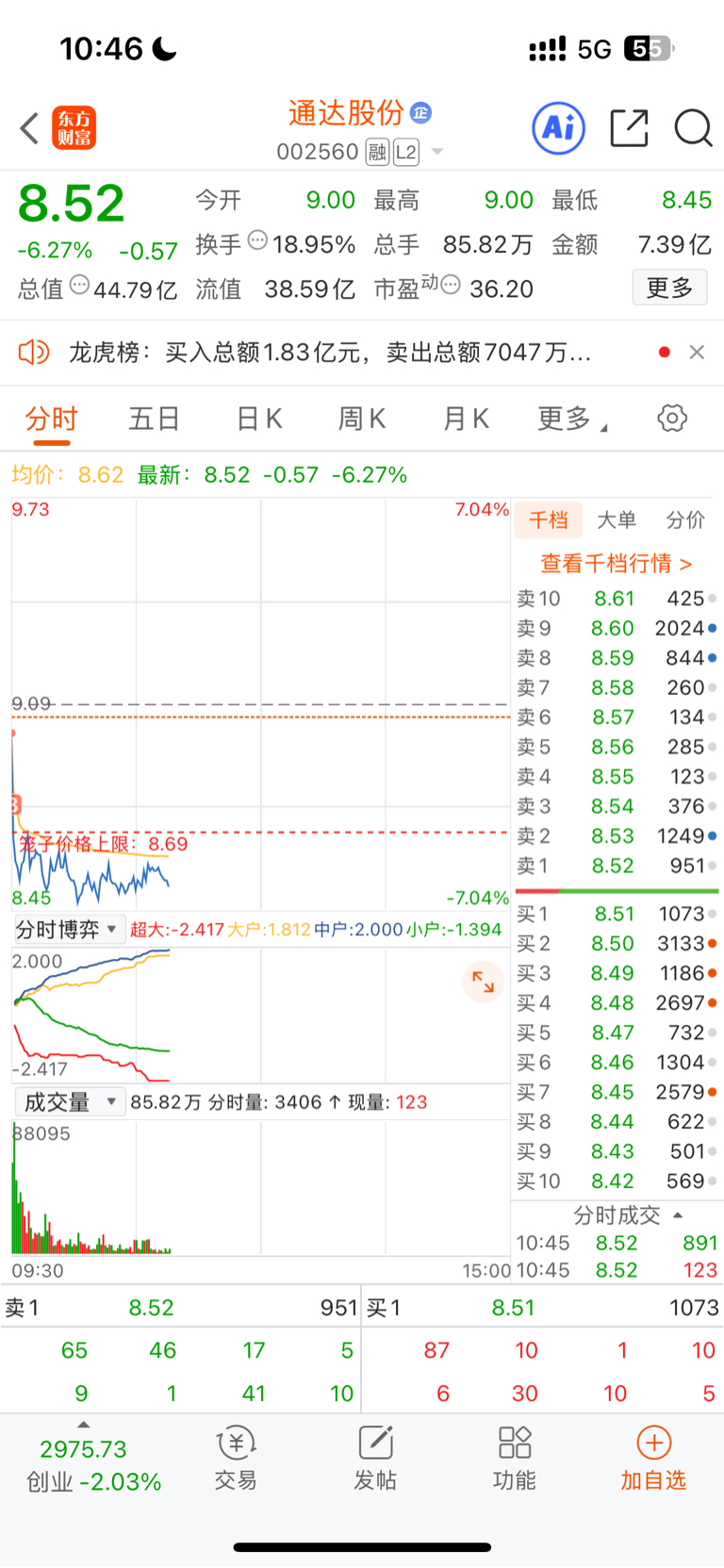Tap the 2975.73 创业 index value

click(x=83, y=1449)
